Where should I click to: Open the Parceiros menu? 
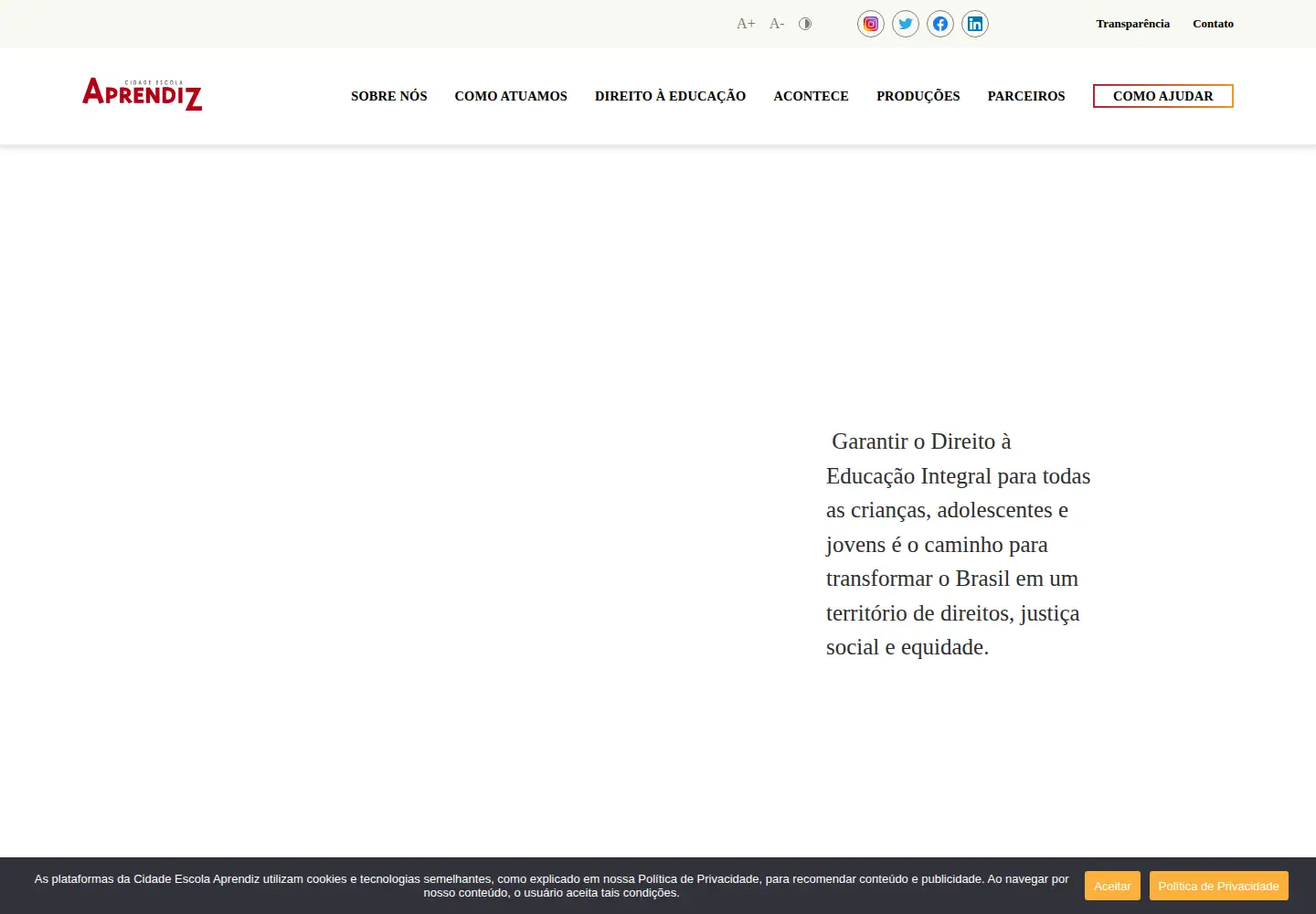pos(1026,96)
